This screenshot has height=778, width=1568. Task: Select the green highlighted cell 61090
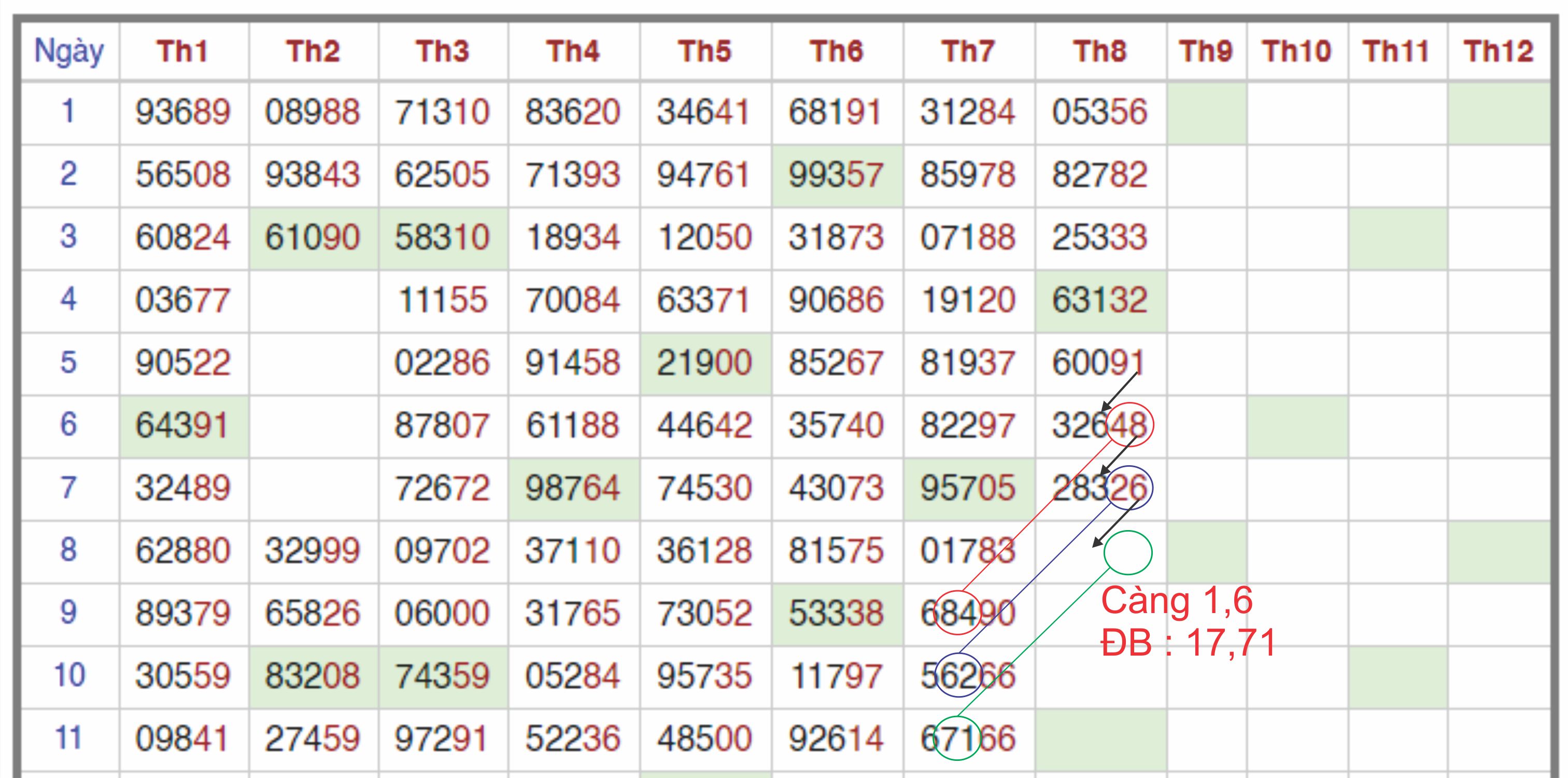[312, 238]
